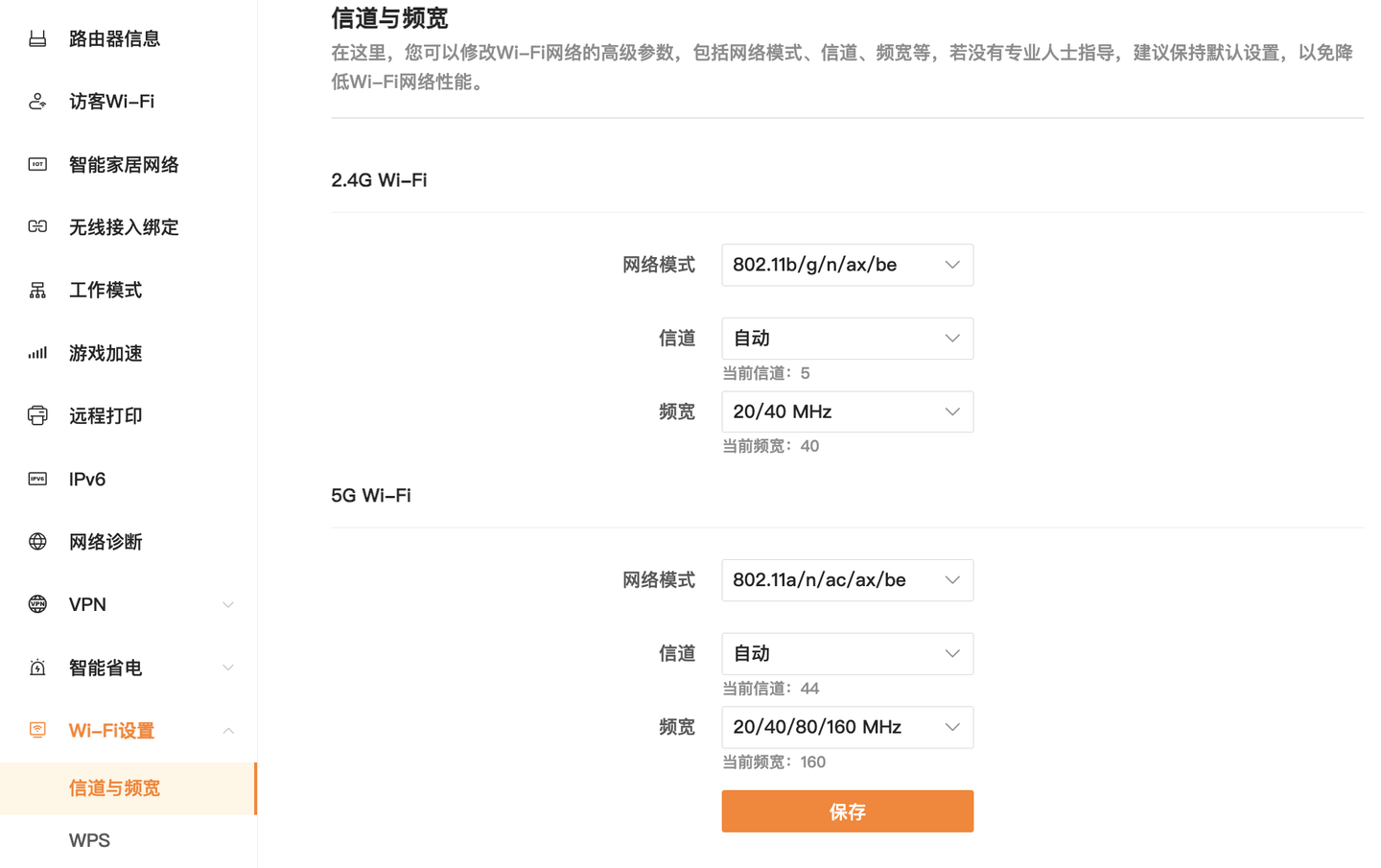Screen dimensions: 1381x868
Task: Select the WPS submenu item
Action: pos(90,840)
